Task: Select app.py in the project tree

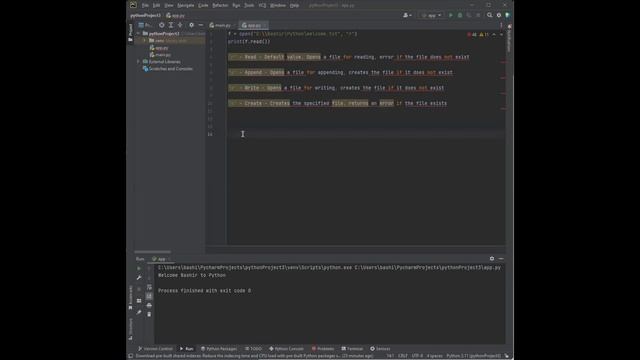Action: pos(159,48)
